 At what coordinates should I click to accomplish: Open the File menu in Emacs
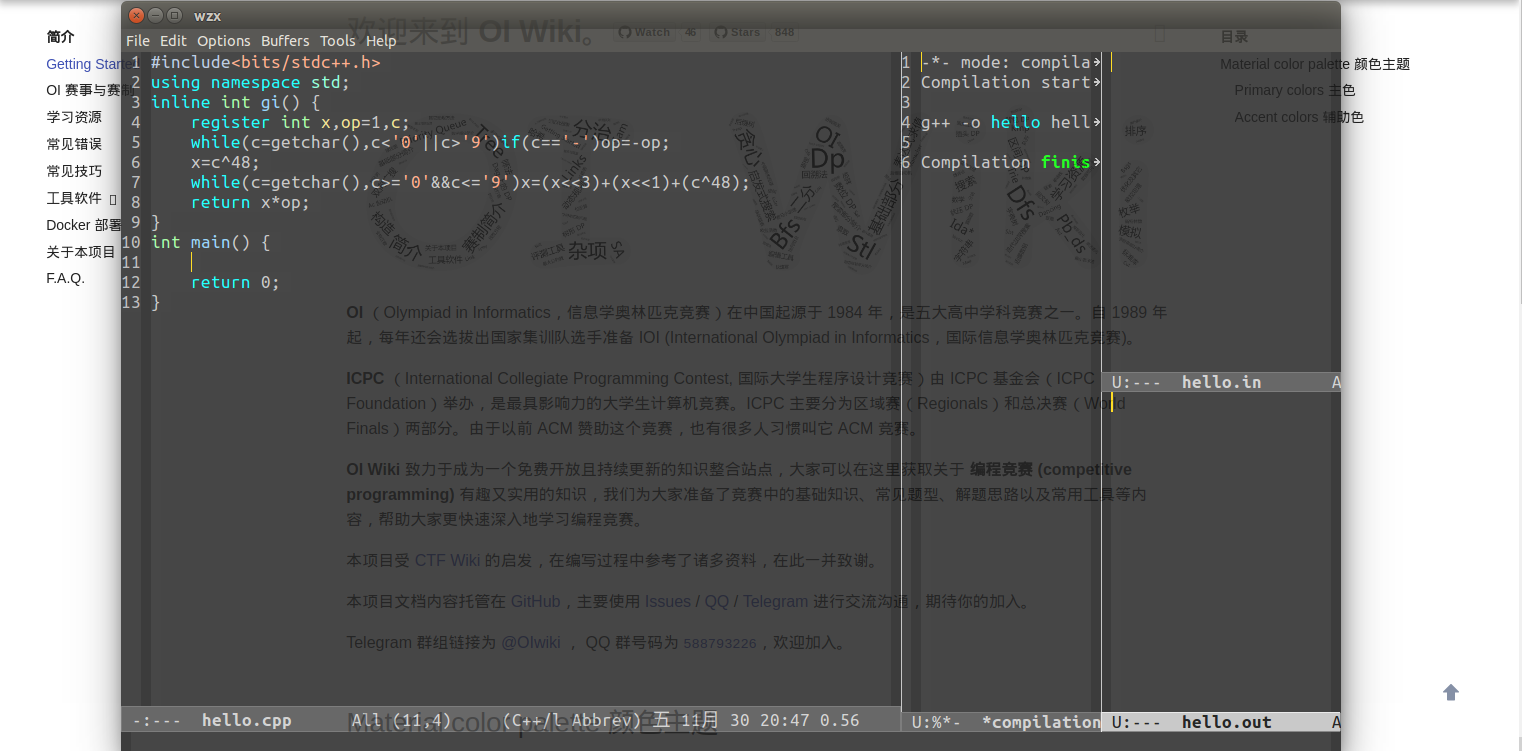coord(137,41)
